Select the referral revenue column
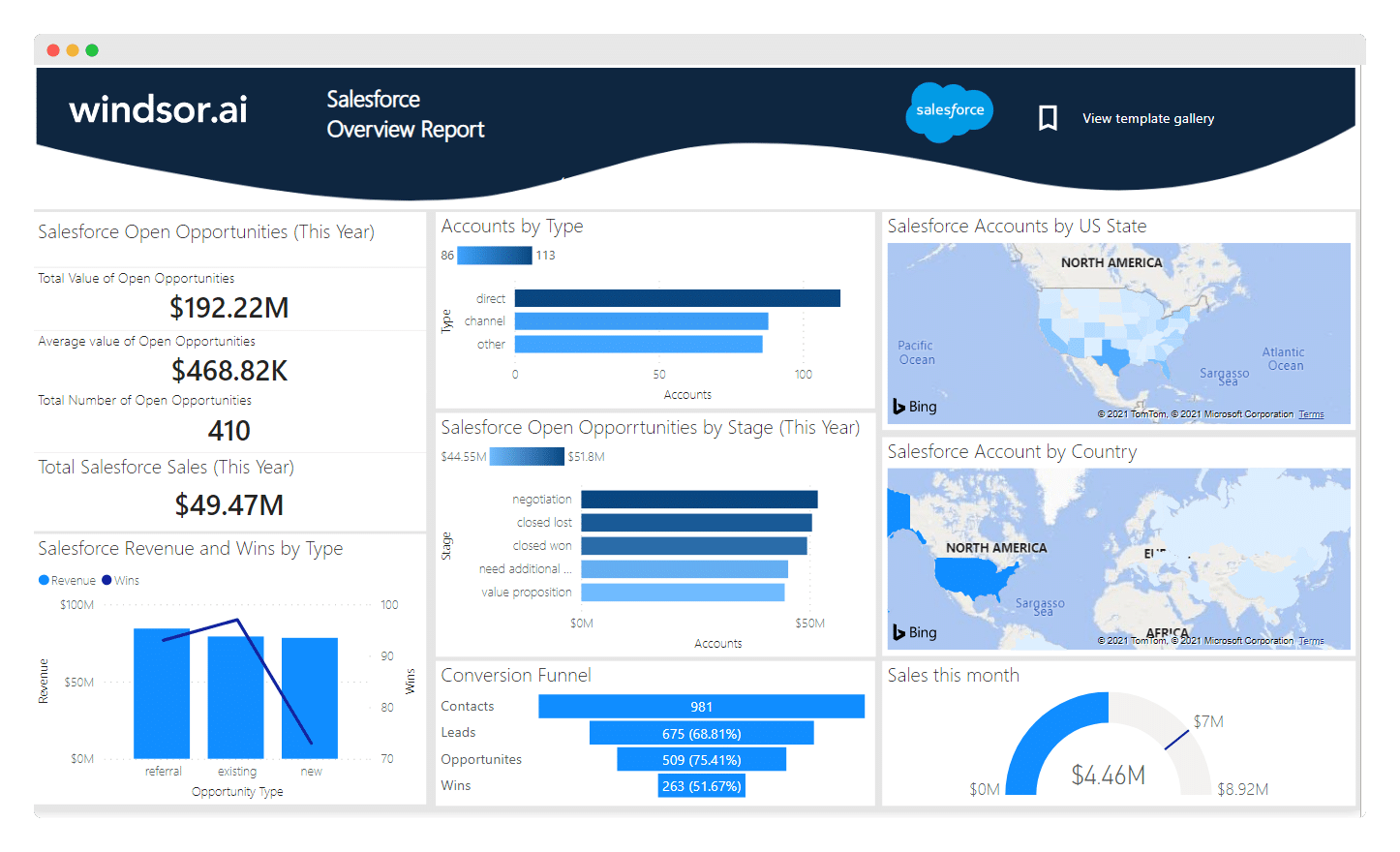The image size is (1400, 852). pyautogui.click(x=162, y=693)
